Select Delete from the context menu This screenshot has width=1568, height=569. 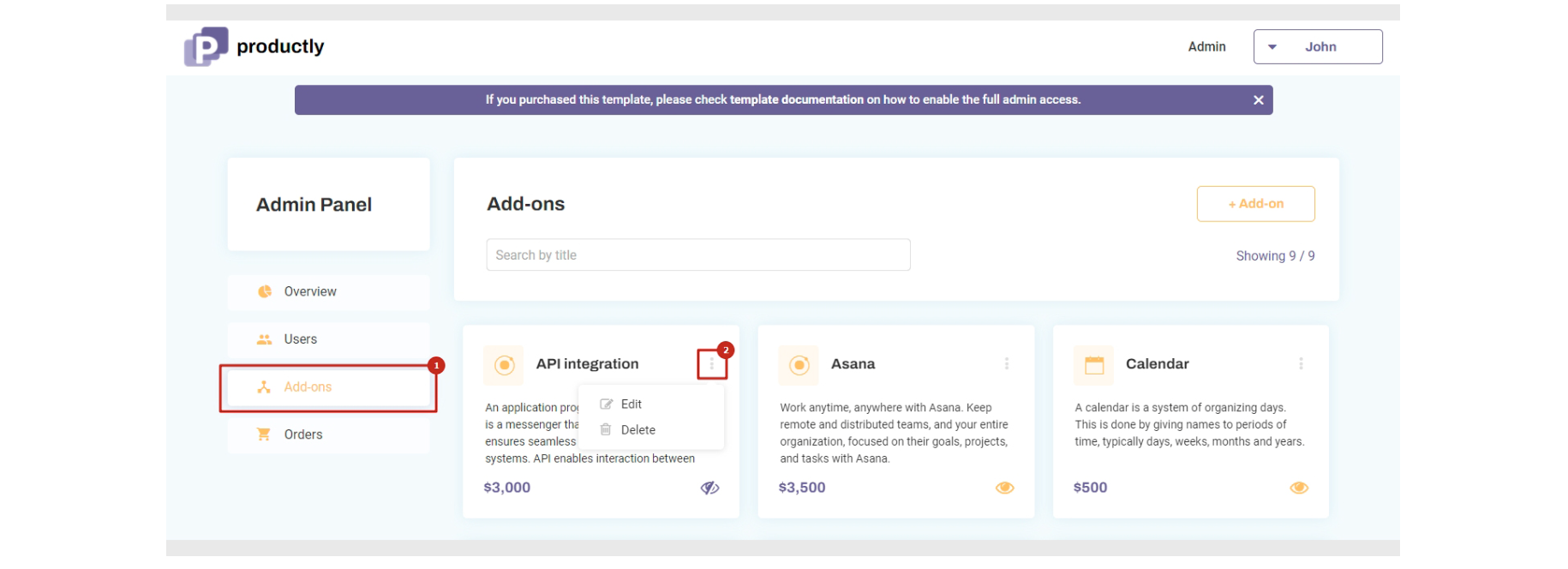(637, 430)
